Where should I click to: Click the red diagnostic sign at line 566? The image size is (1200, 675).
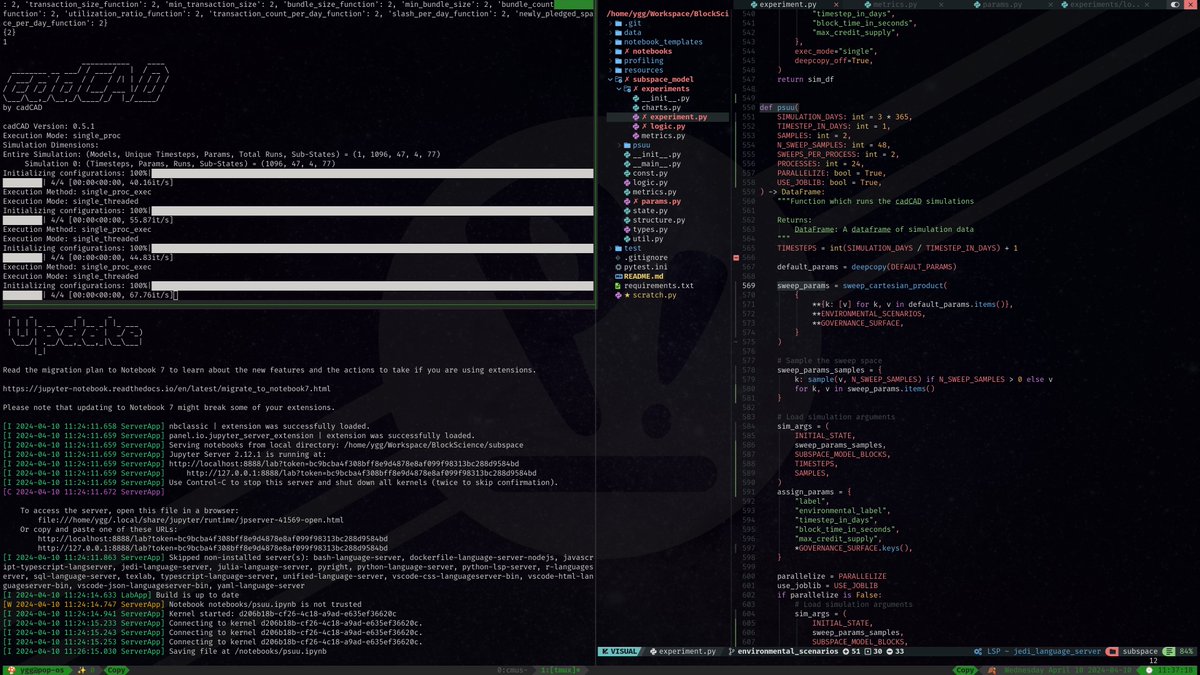tap(736, 258)
